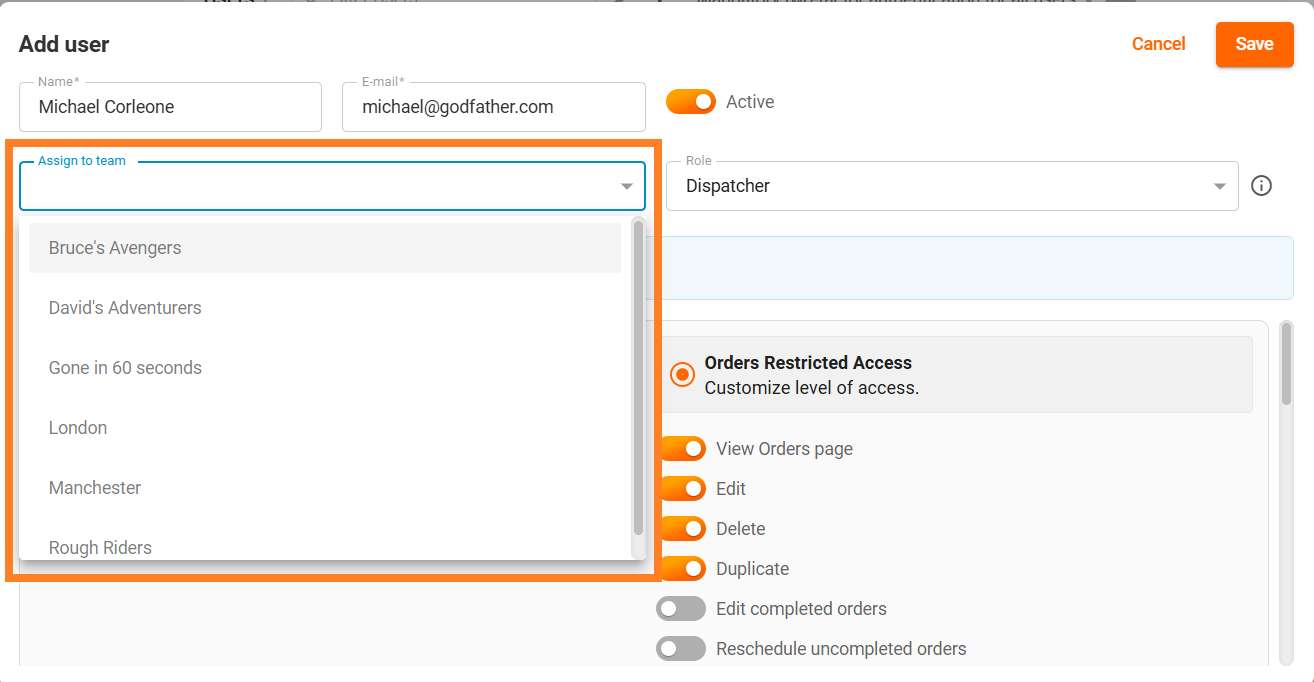Disable the Delete orders toggle
The image size is (1314, 682).
pos(682,529)
